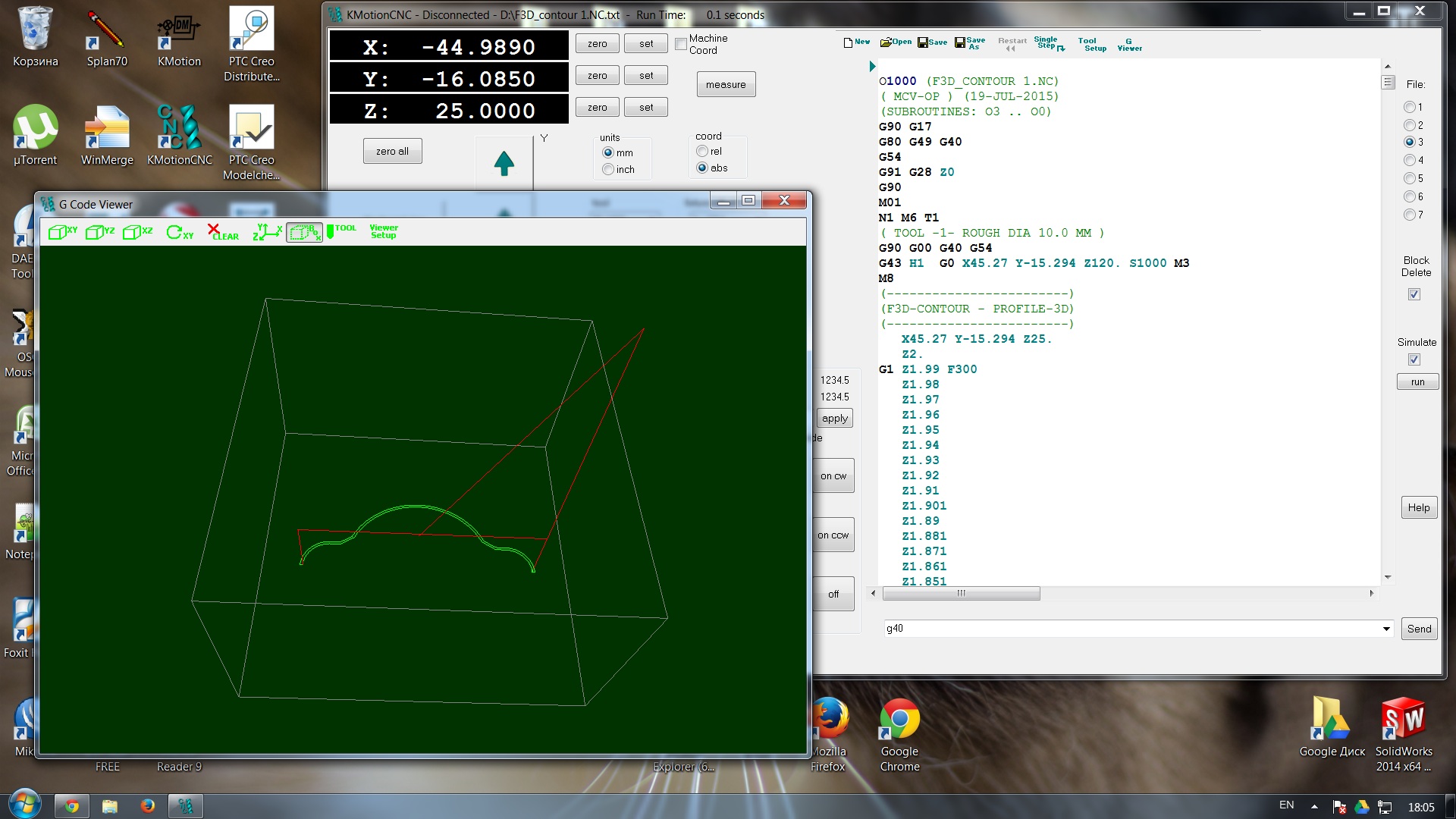This screenshot has height=819, width=1456.
Task: Select the inch units radio button
Action: click(608, 170)
